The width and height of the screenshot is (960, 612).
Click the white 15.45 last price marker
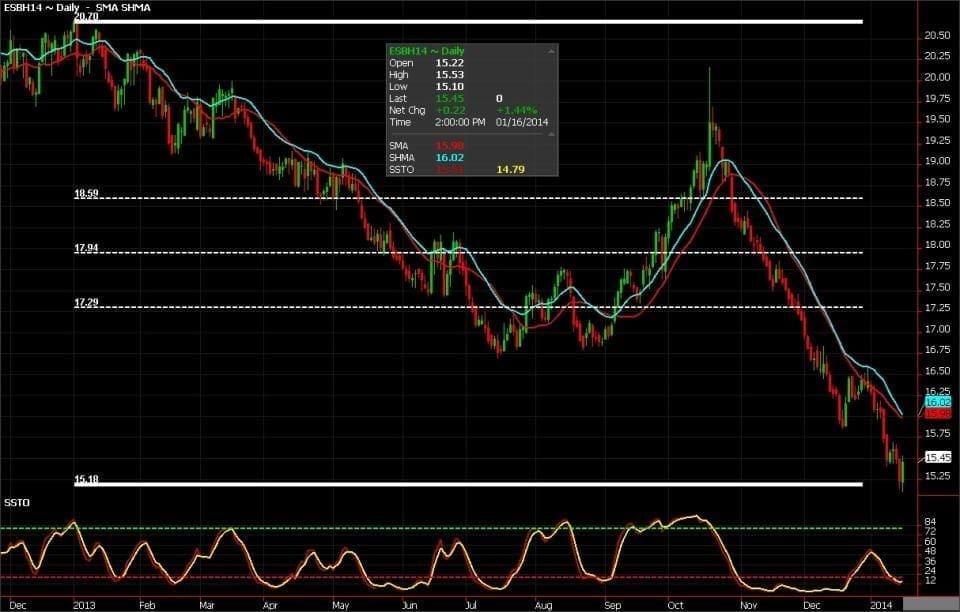coord(937,457)
